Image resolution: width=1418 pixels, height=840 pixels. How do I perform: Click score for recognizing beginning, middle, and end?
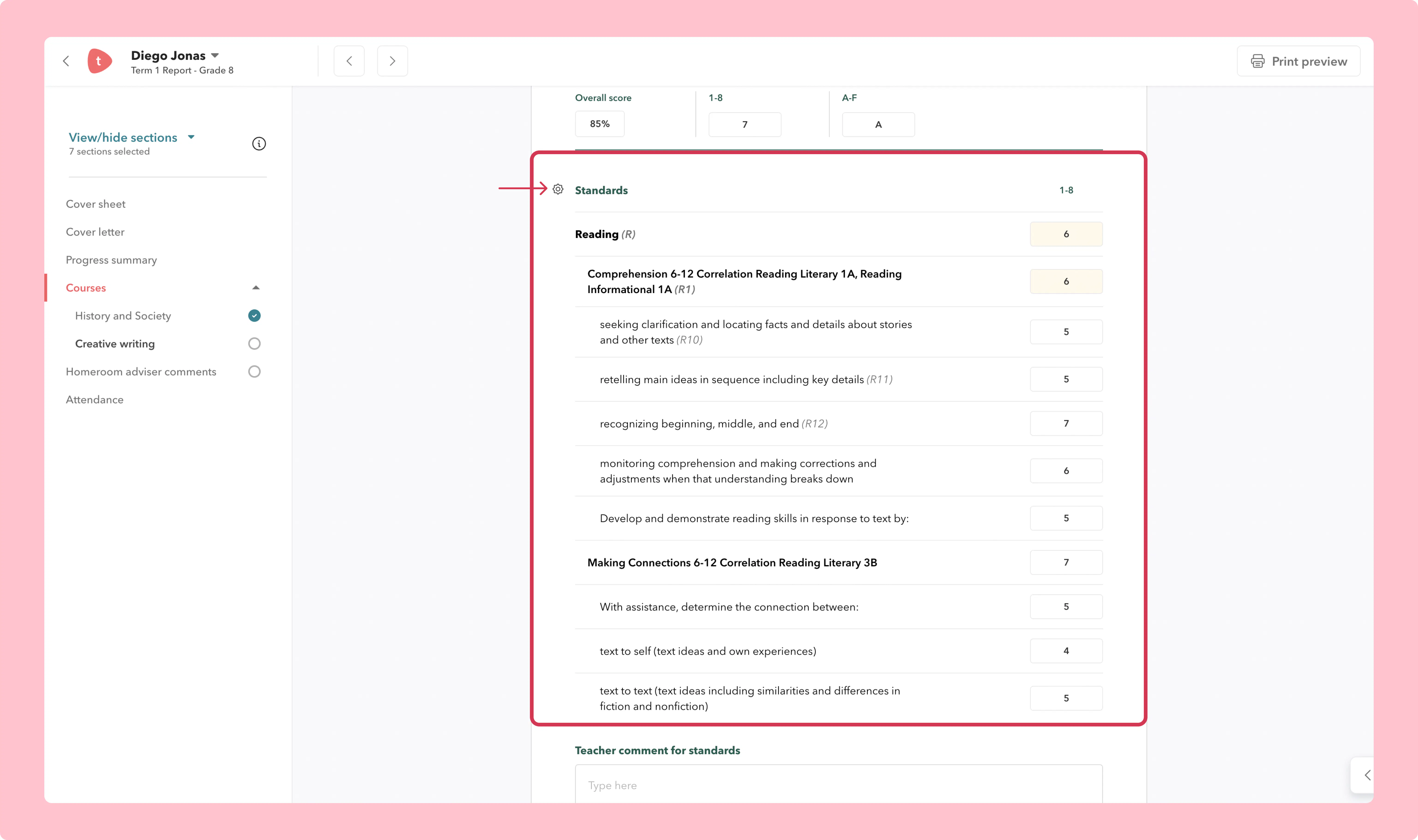point(1067,423)
